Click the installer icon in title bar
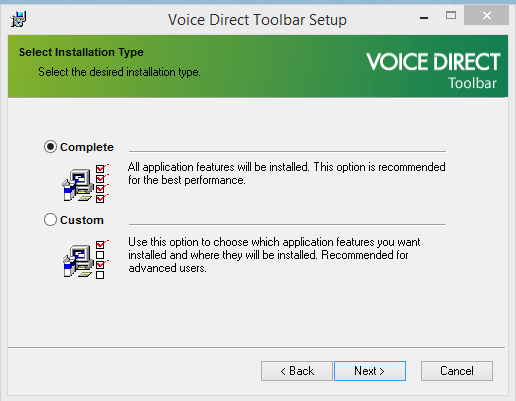516x401 pixels. (x=18, y=19)
